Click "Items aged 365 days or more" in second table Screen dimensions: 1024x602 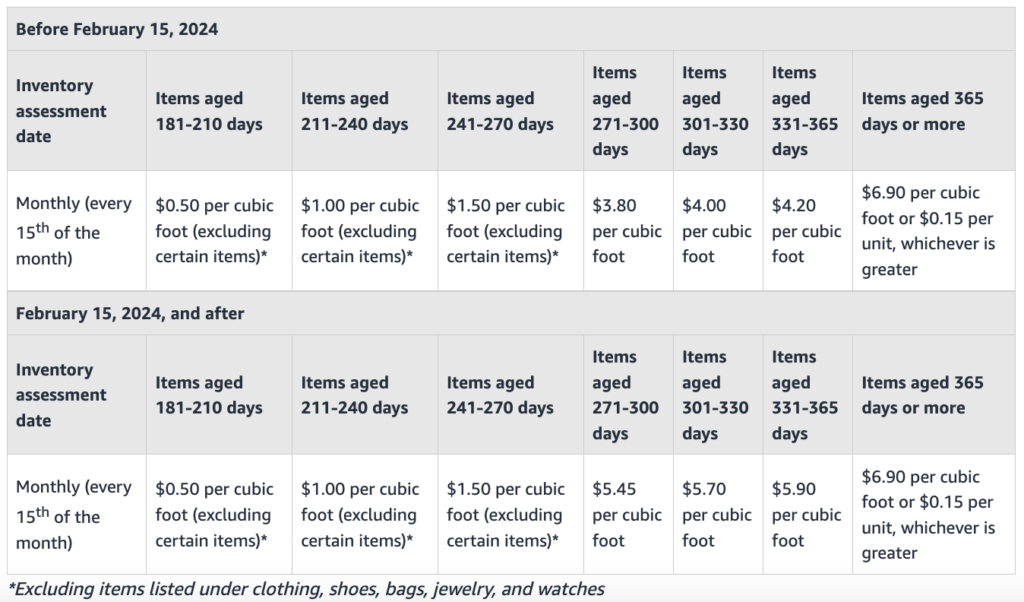(x=922, y=395)
